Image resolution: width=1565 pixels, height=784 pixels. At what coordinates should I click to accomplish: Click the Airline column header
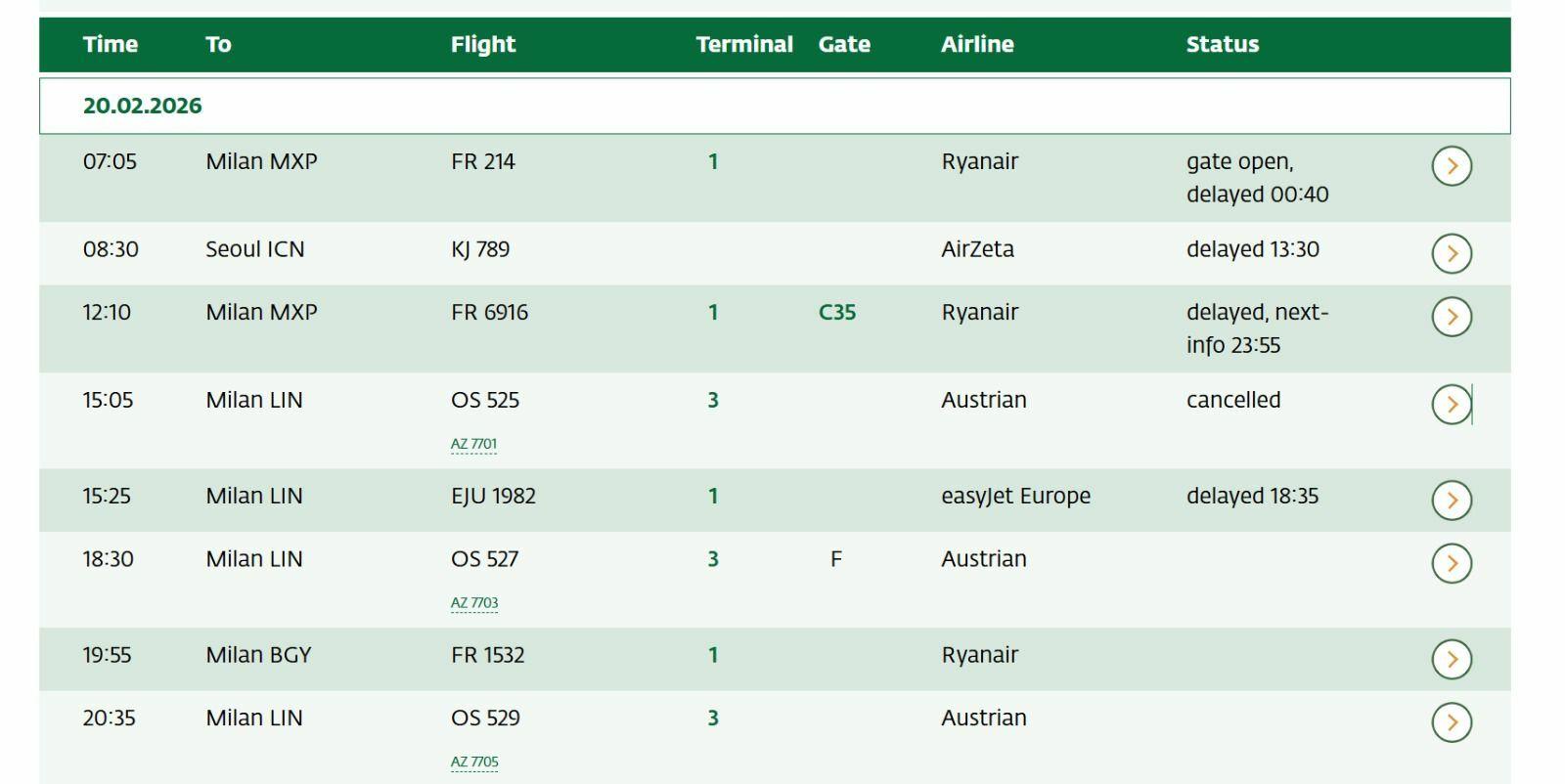(977, 44)
